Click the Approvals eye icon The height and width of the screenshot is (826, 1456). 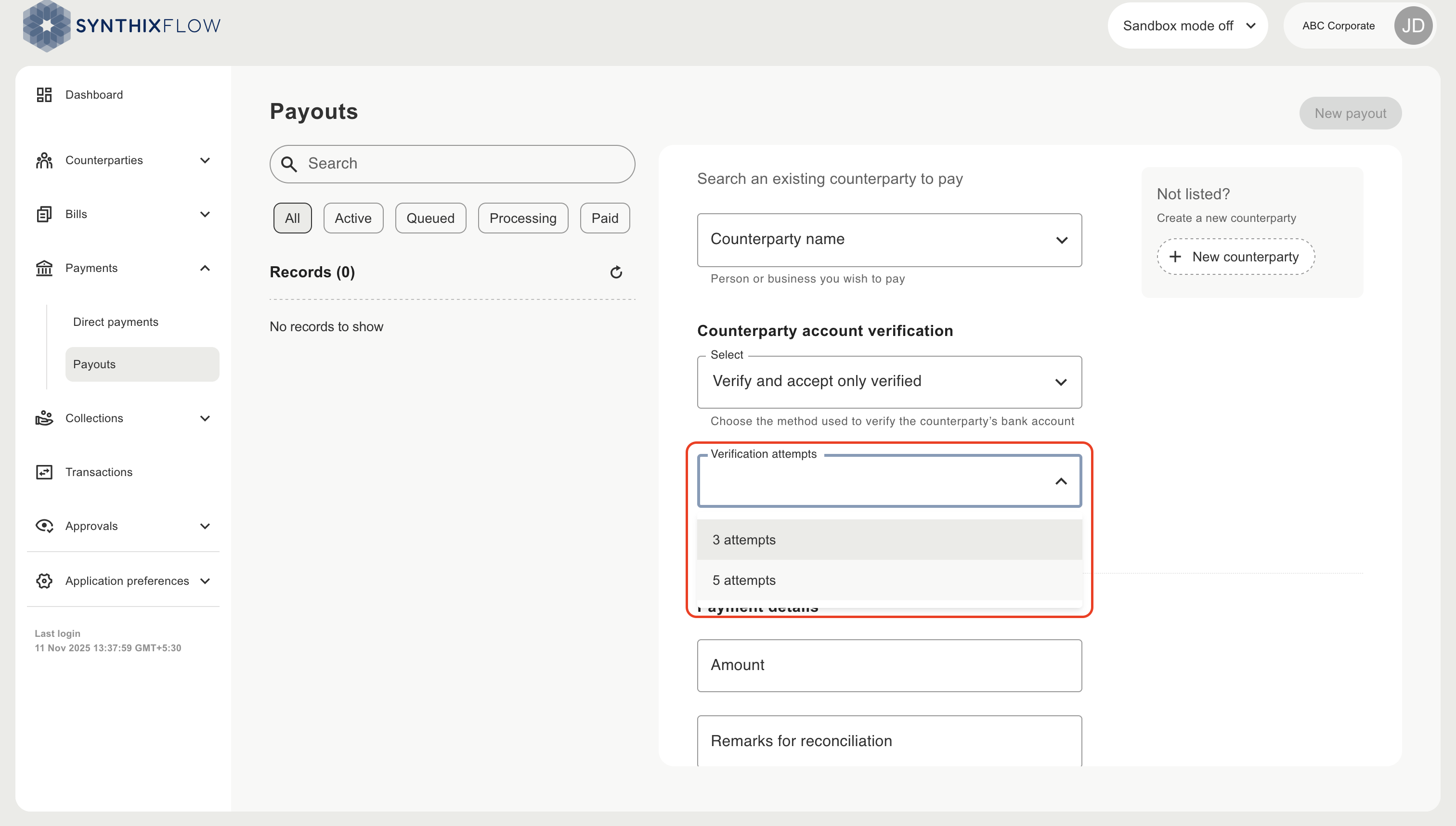click(x=44, y=526)
